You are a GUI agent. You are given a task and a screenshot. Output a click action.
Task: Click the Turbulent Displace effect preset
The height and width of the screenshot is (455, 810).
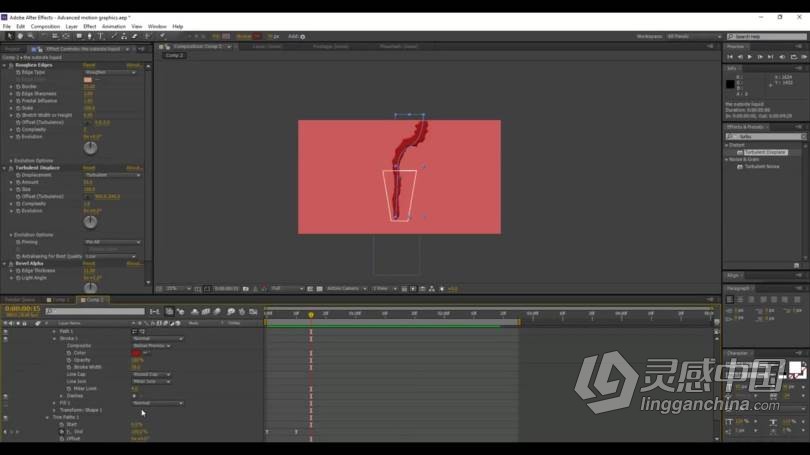point(765,153)
